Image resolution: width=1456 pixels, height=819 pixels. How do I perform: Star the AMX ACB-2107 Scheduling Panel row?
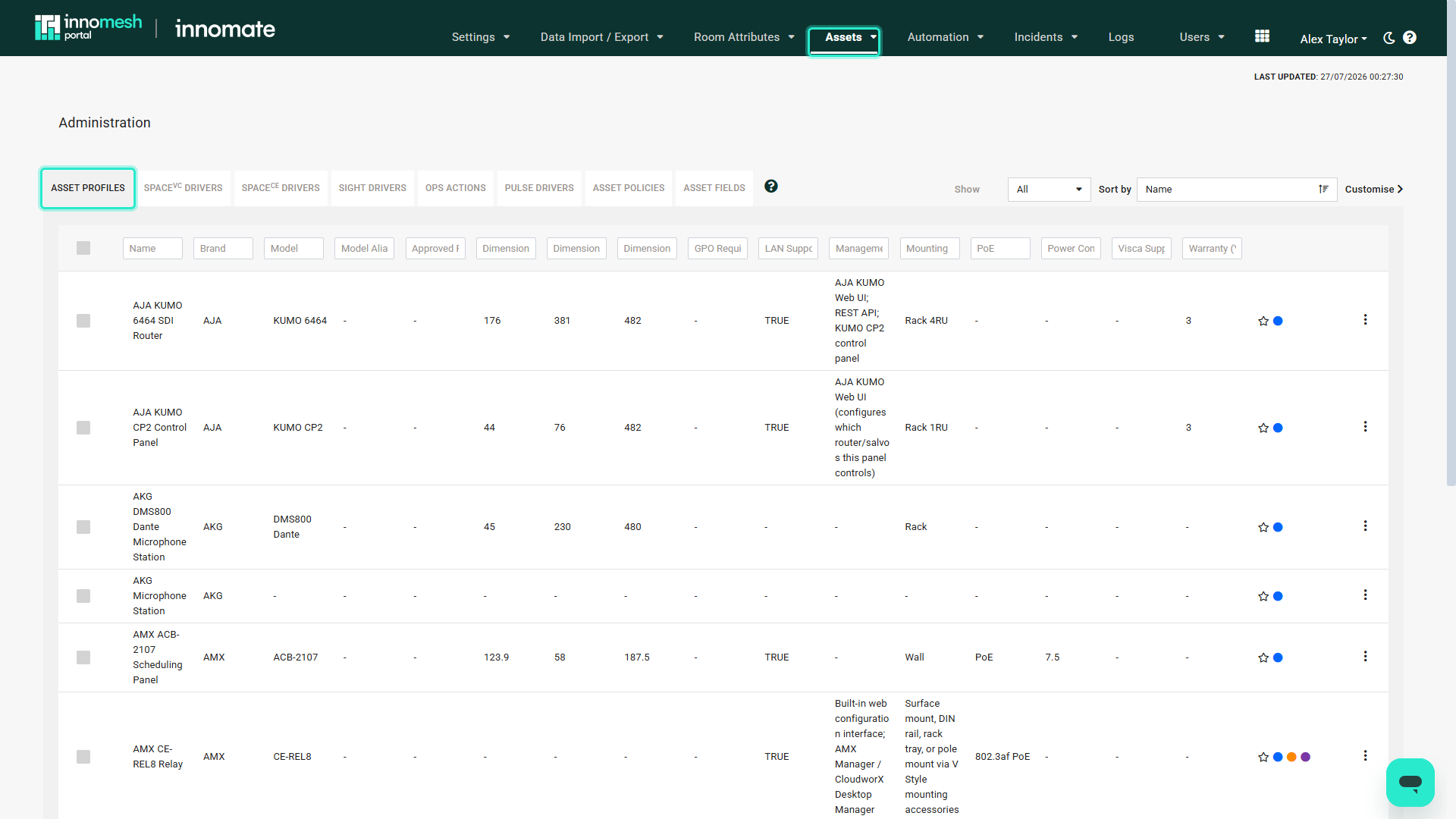pyautogui.click(x=1263, y=657)
